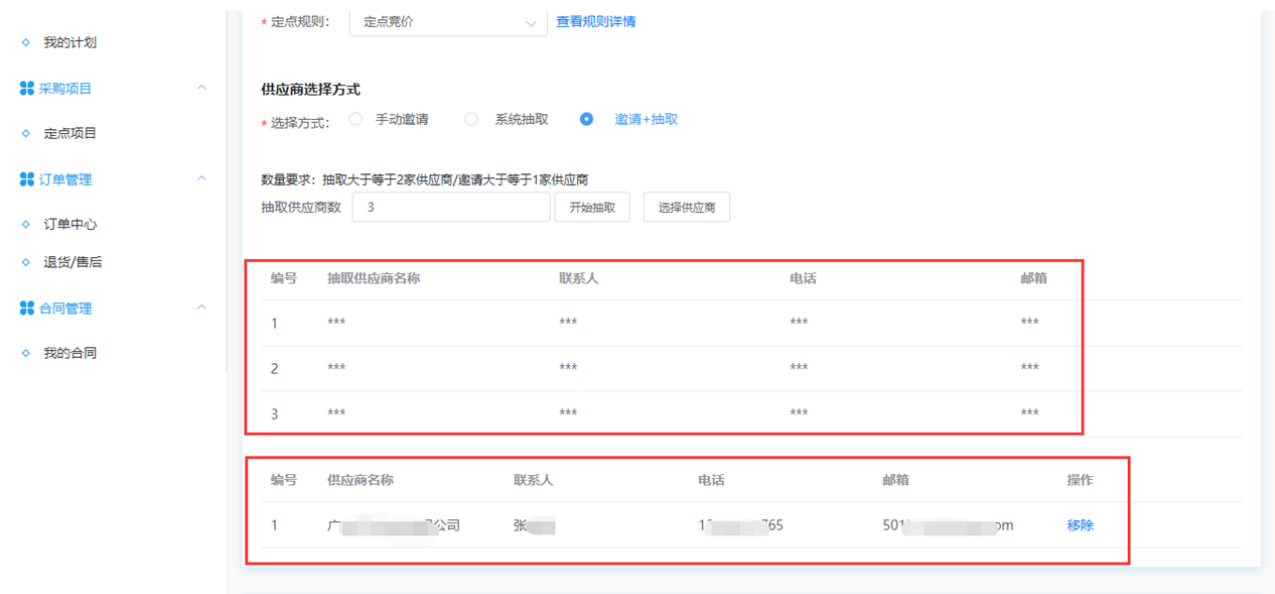Open the 定点规则 dropdown
This screenshot has width=1275, height=594.
[448, 22]
